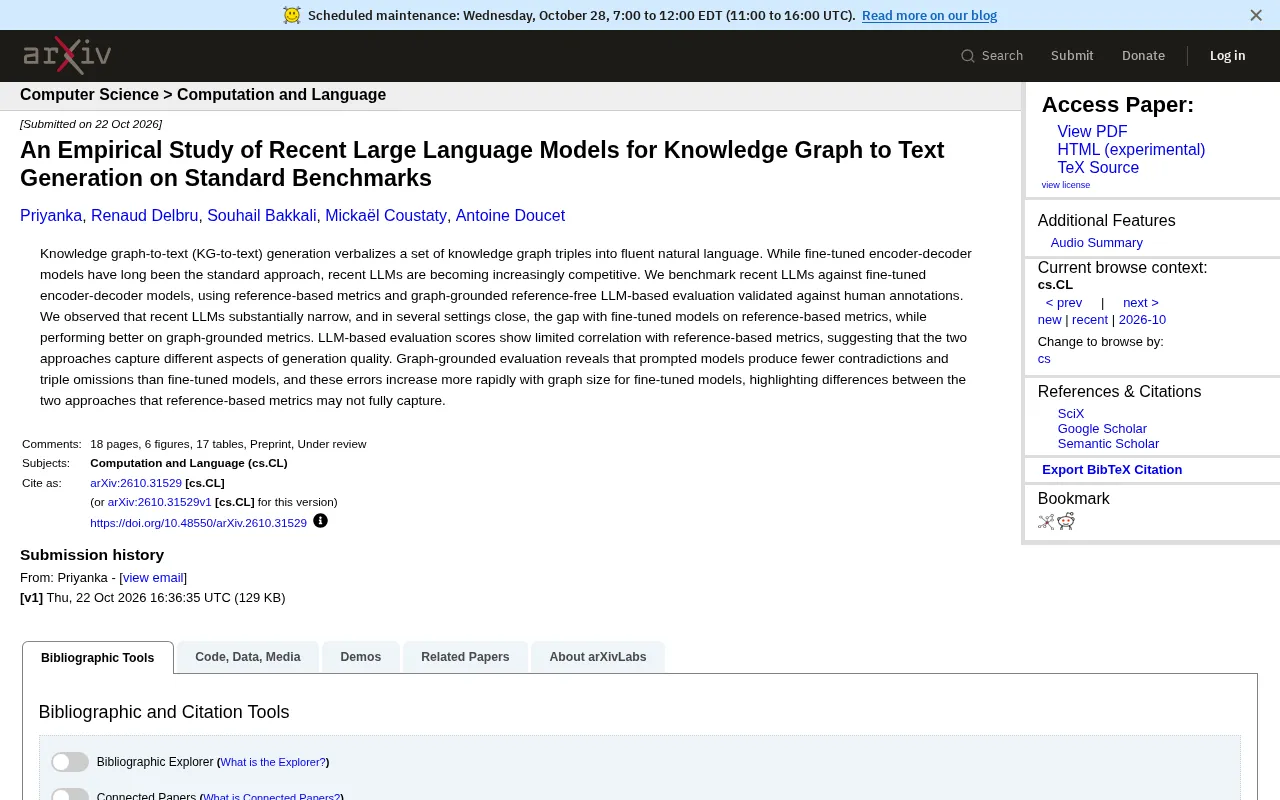
Task: Click the Search box in the header
Action: pyautogui.click(x=992, y=56)
